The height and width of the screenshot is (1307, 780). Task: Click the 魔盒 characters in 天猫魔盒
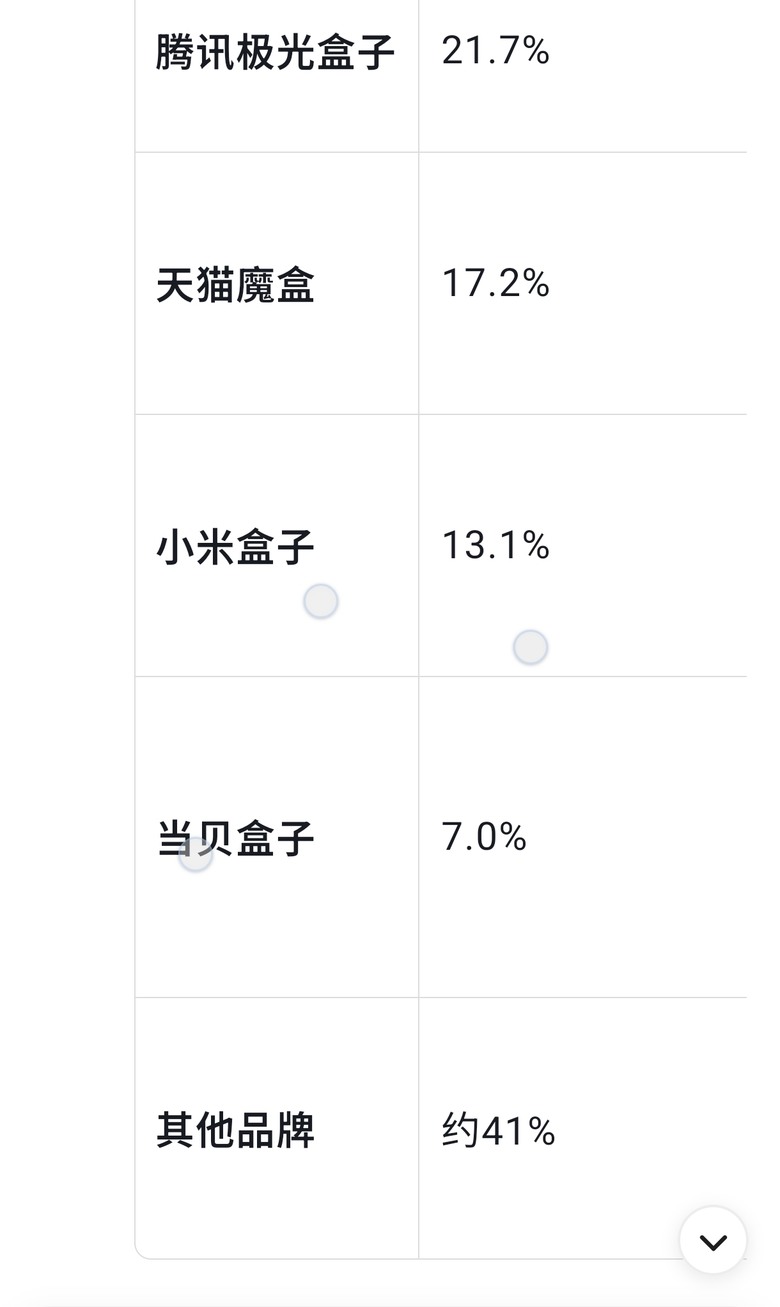[276, 286]
